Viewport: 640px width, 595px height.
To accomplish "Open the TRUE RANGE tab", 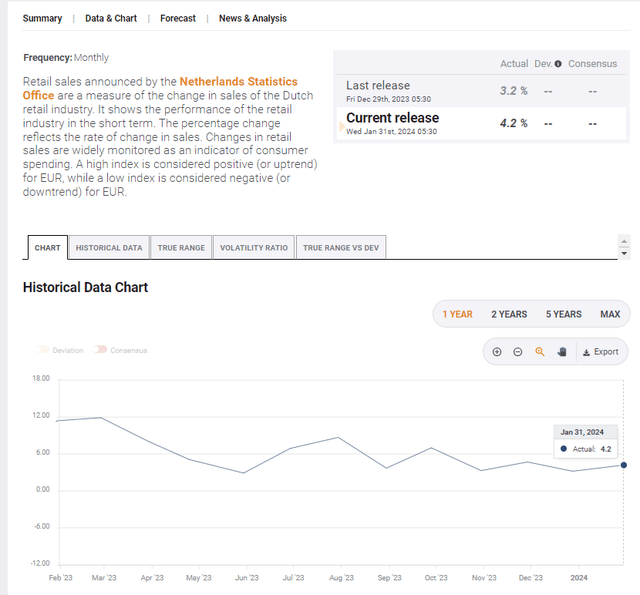I will click(x=181, y=247).
